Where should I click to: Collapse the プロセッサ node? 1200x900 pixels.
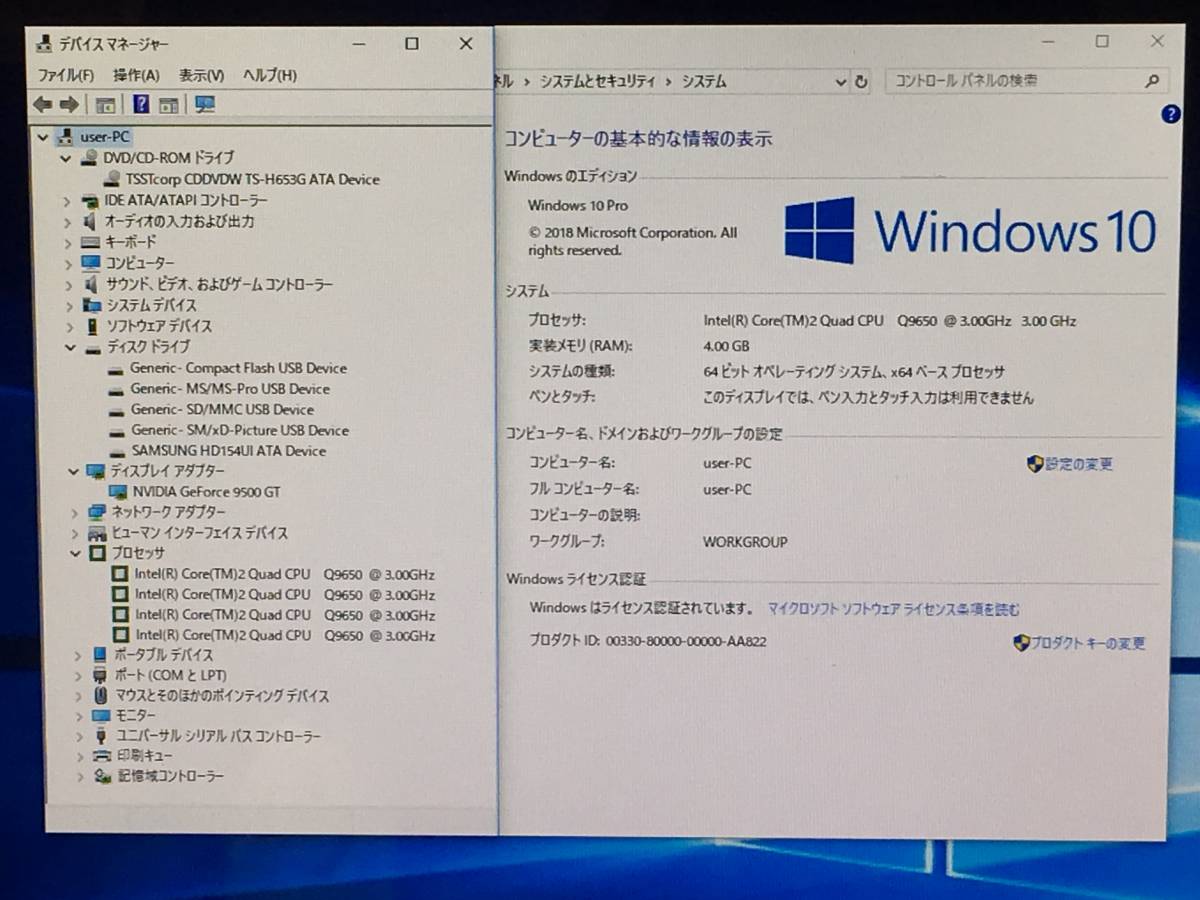pyautogui.click(x=75, y=553)
